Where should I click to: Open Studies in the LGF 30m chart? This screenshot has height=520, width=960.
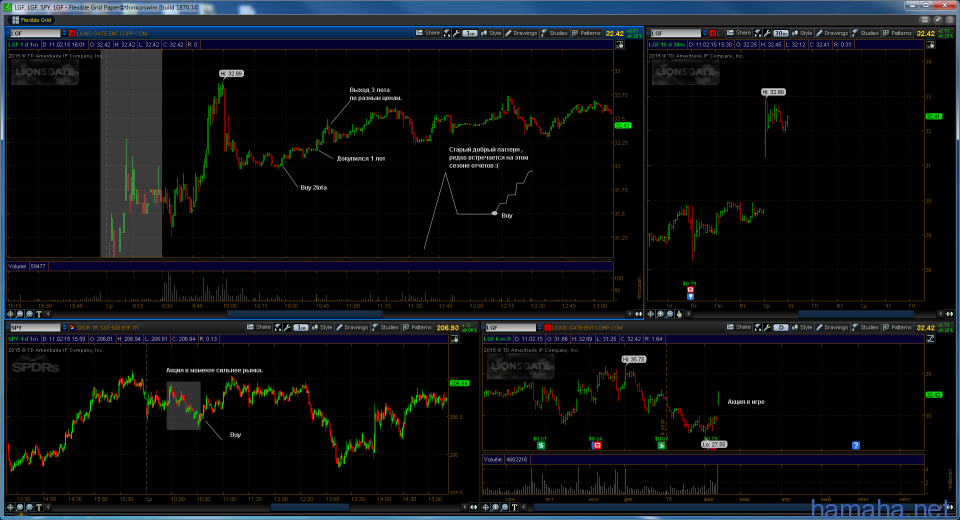point(865,33)
